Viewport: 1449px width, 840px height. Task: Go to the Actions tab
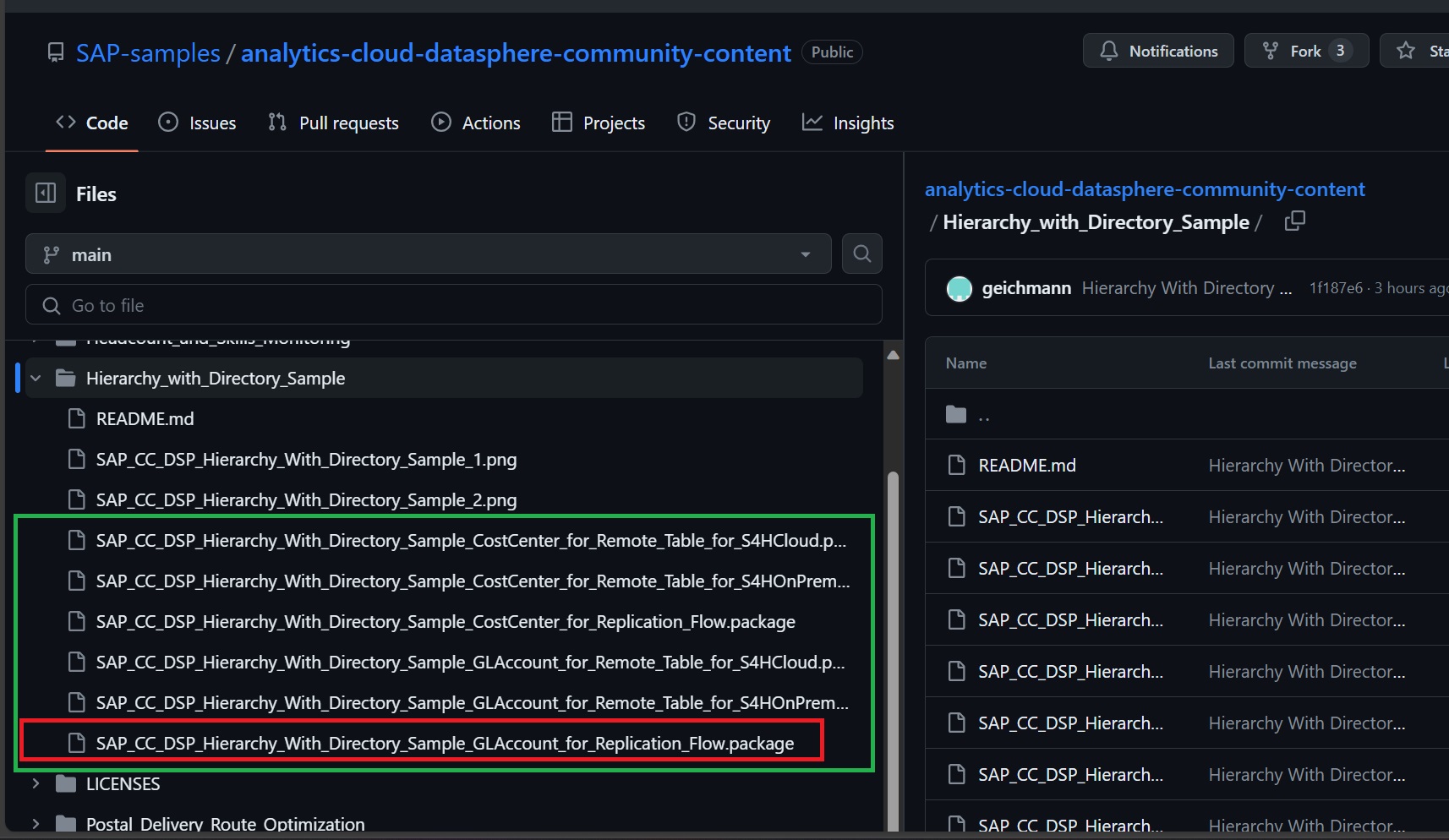tap(476, 123)
